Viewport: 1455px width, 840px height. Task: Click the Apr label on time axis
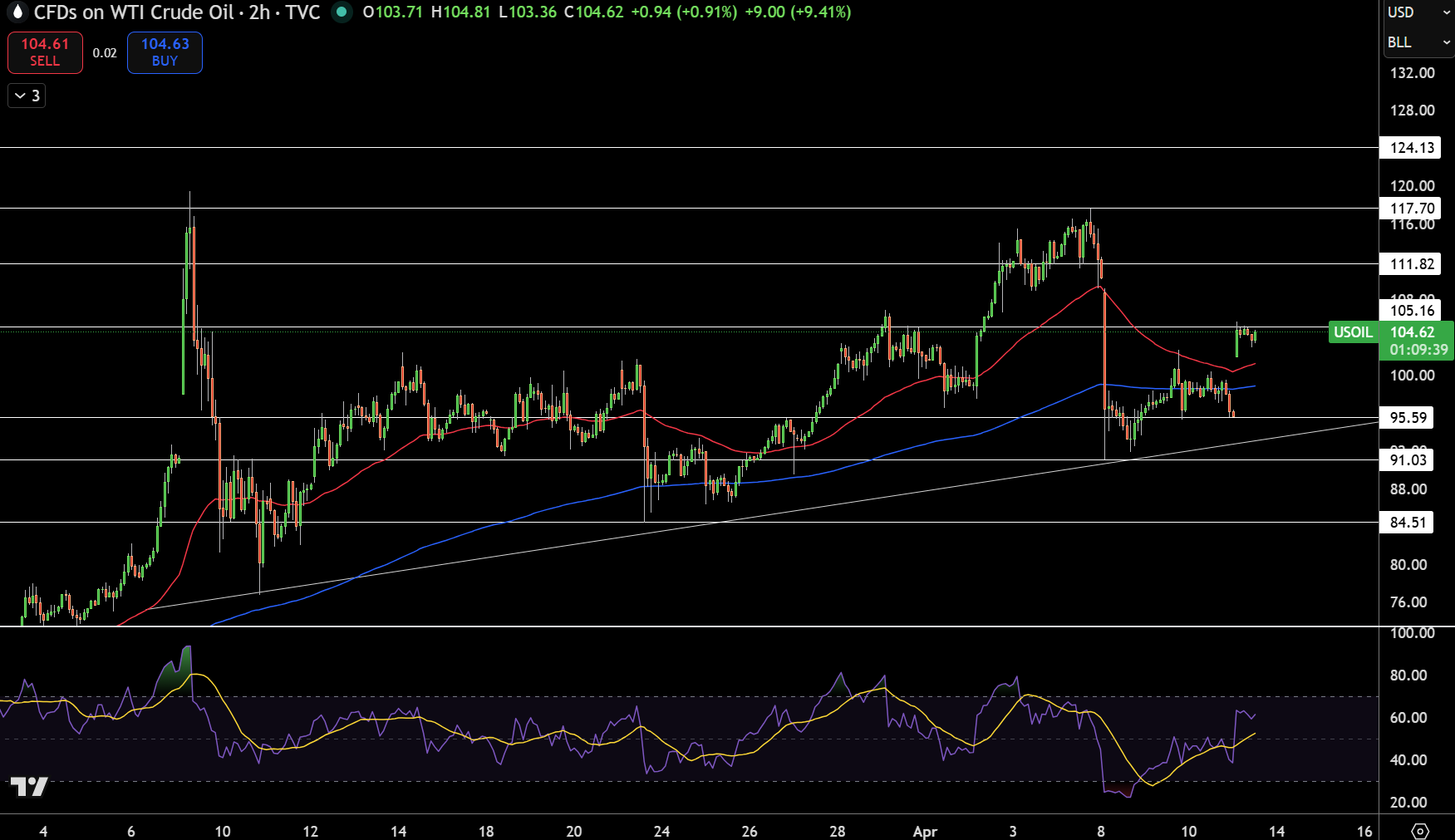tap(925, 831)
